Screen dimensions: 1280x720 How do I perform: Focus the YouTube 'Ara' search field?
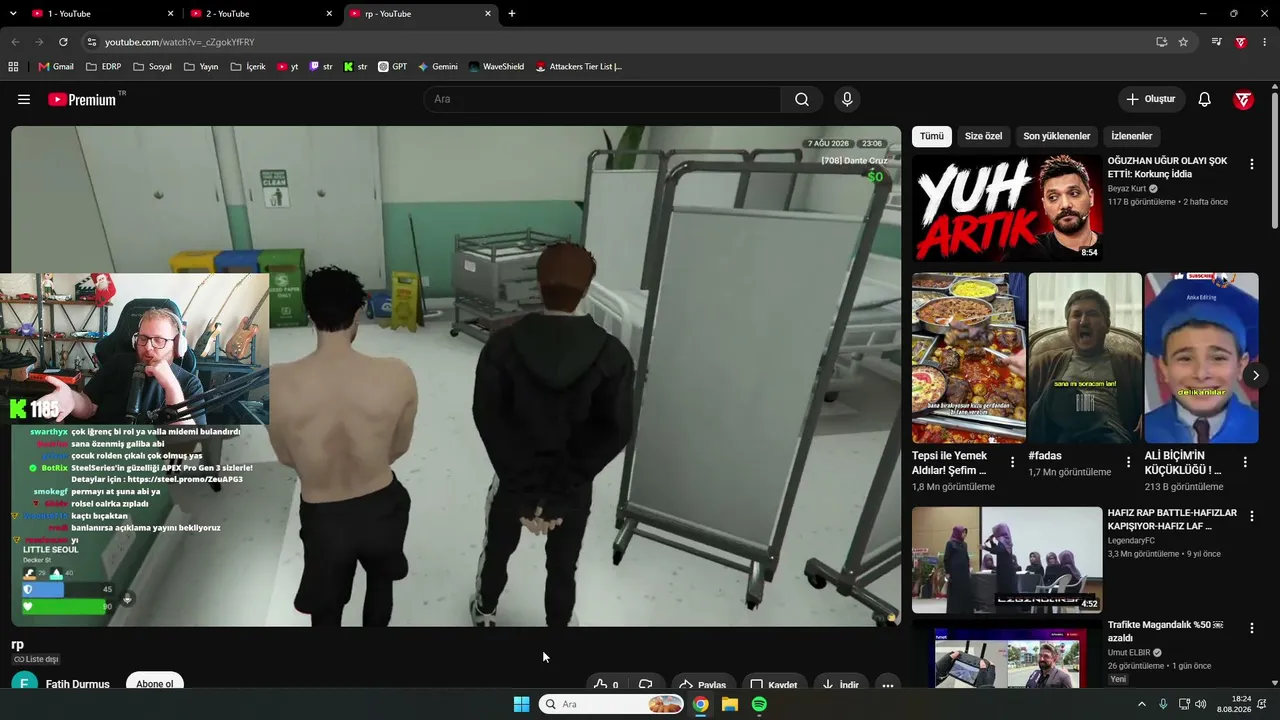[x=602, y=99]
